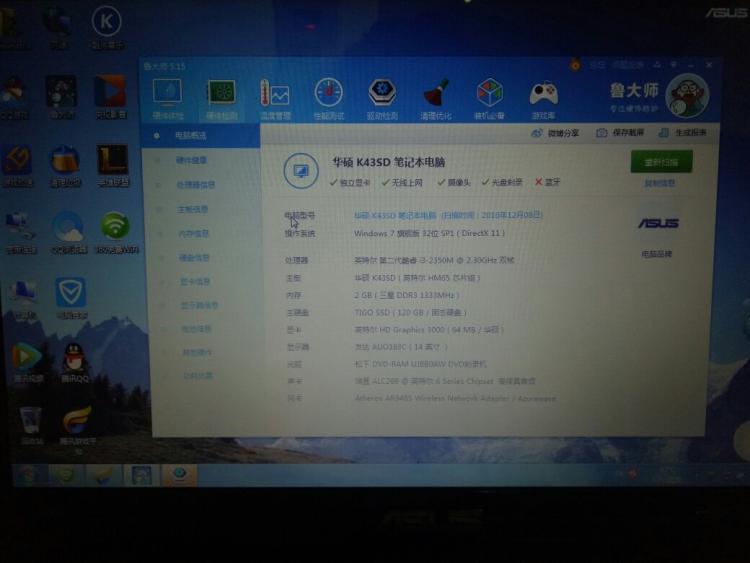The height and width of the screenshot is (563, 750).
Task: Select 硬件健康 hardware health sidebar item
Action: tap(191, 160)
